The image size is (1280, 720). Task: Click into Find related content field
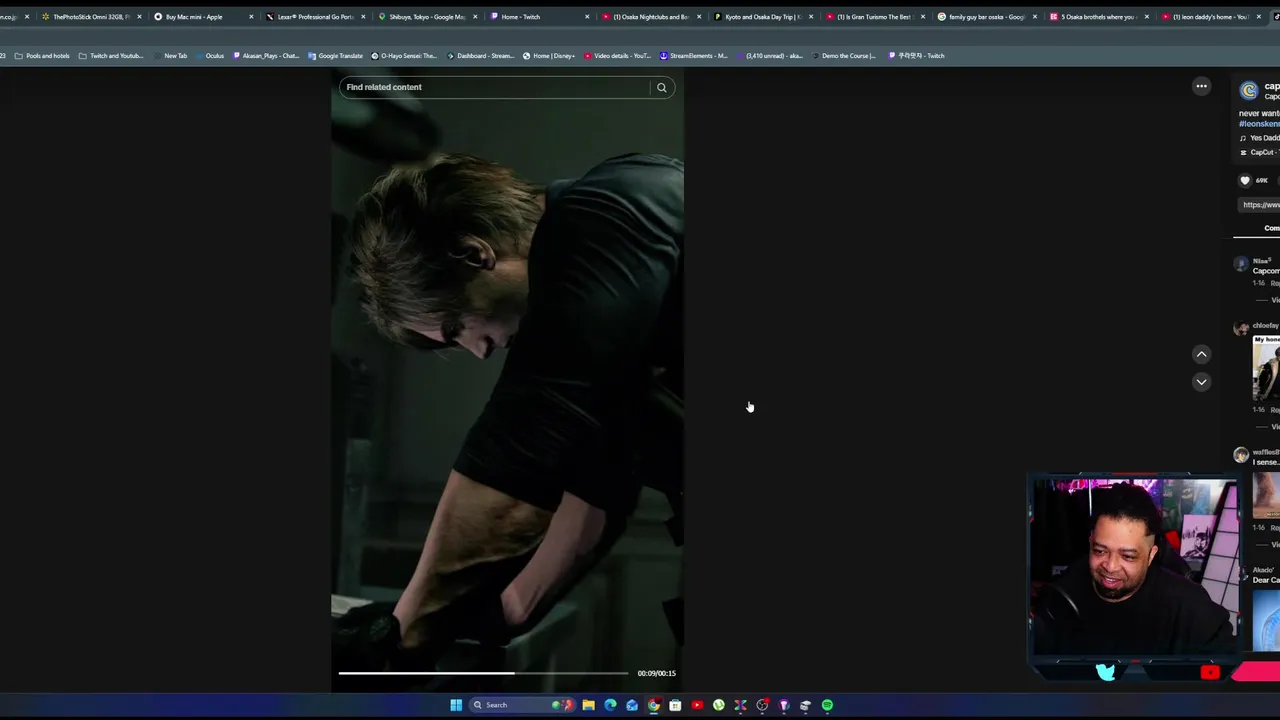[496, 87]
